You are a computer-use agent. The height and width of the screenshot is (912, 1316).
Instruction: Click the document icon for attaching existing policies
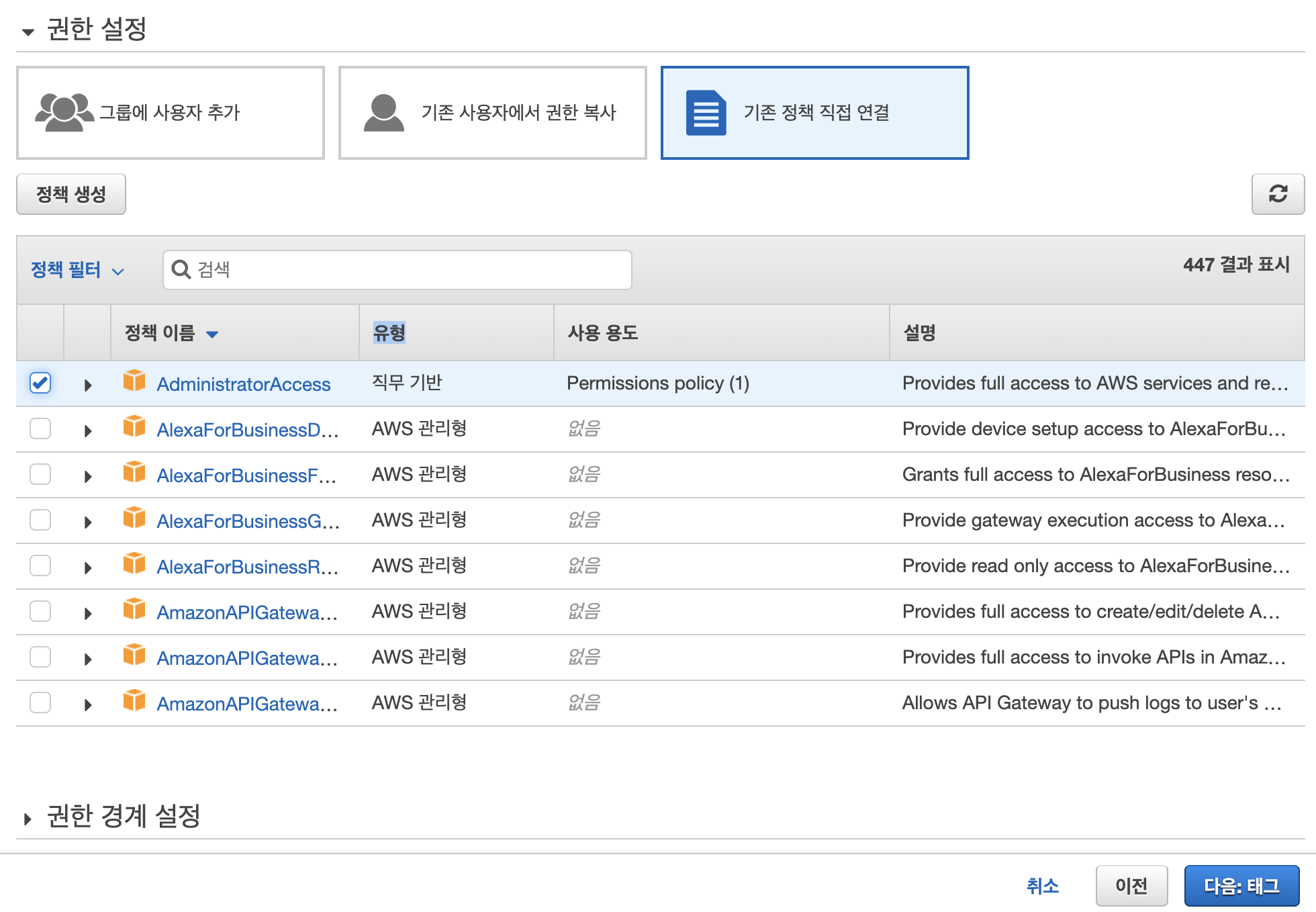(x=705, y=113)
